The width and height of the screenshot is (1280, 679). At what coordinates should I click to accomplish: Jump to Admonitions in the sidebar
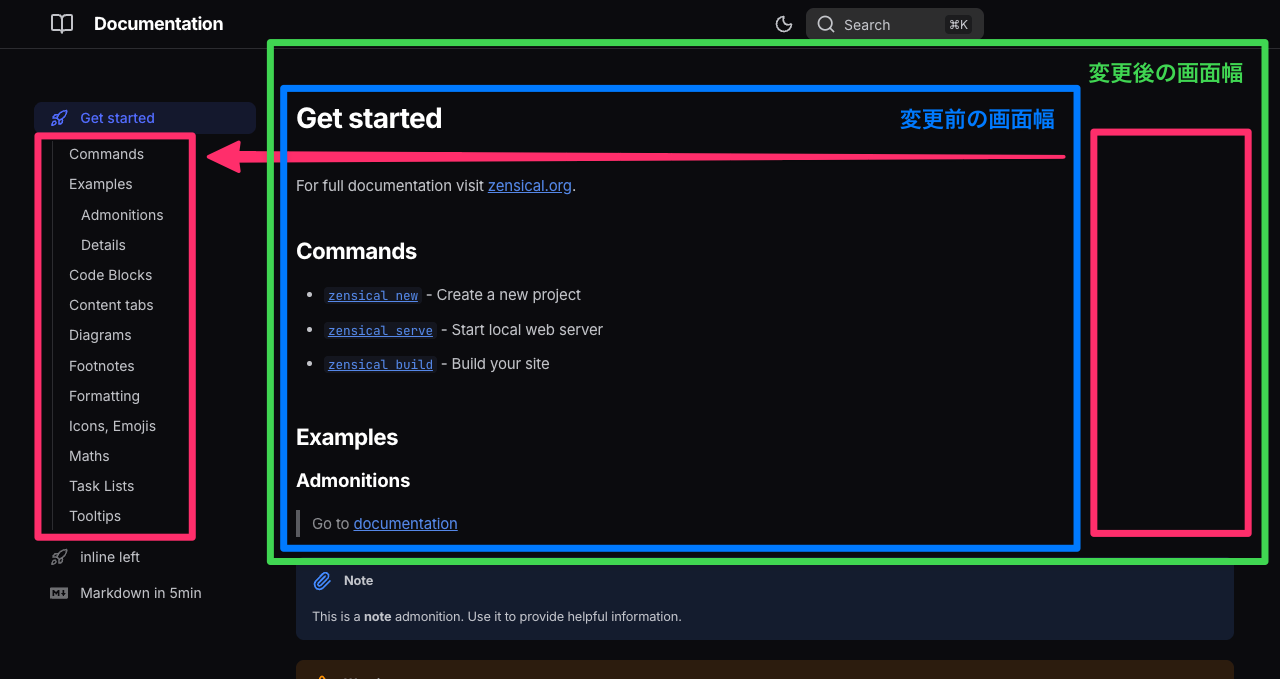(x=122, y=215)
